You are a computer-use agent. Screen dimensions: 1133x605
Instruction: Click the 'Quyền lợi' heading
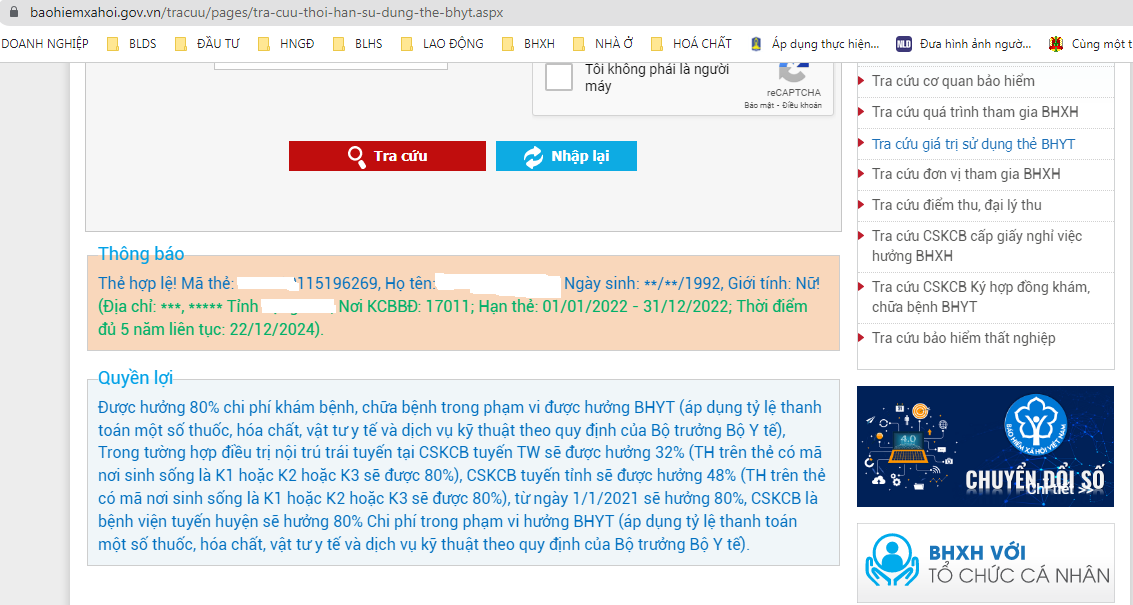pyautogui.click(x=135, y=378)
